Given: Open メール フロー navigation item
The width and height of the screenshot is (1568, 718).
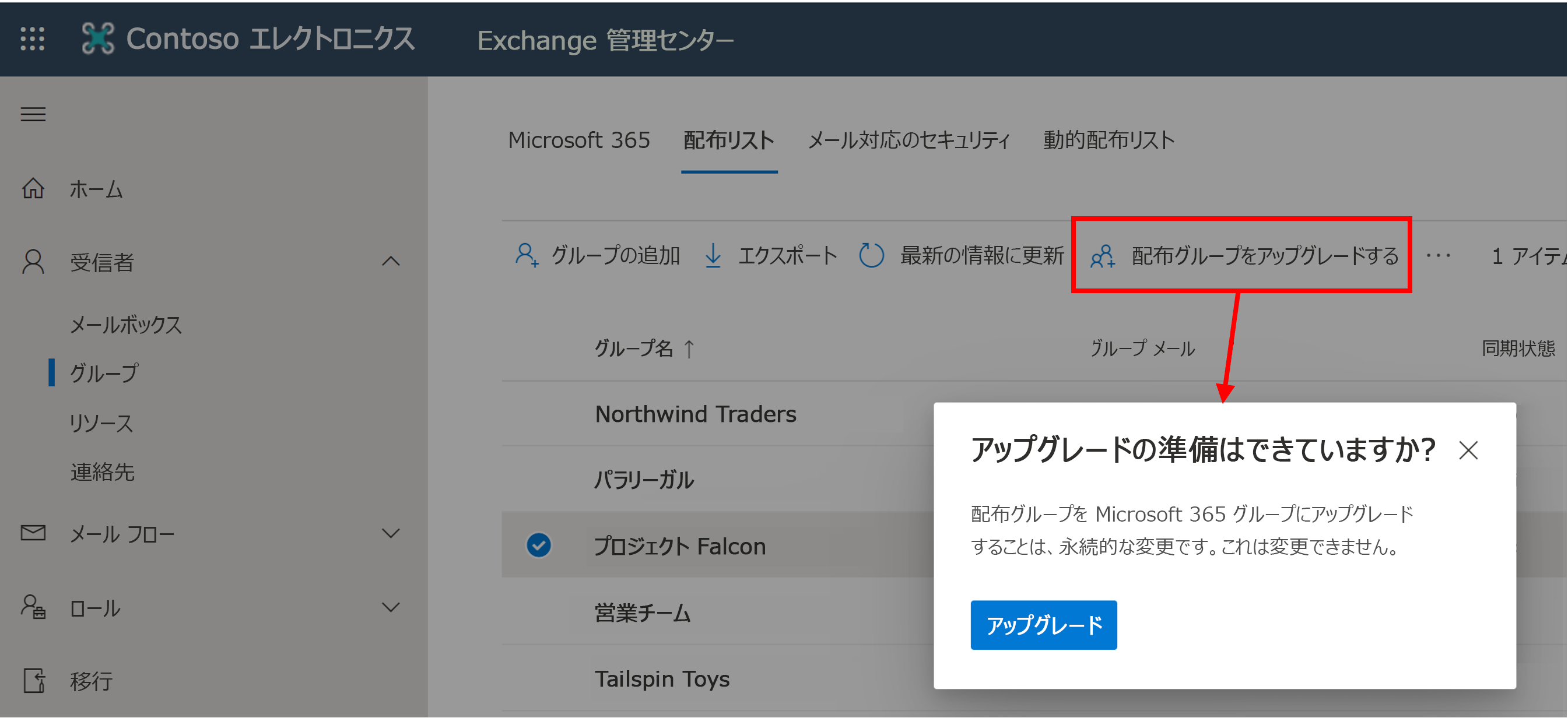Looking at the screenshot, I should point(122,534).
